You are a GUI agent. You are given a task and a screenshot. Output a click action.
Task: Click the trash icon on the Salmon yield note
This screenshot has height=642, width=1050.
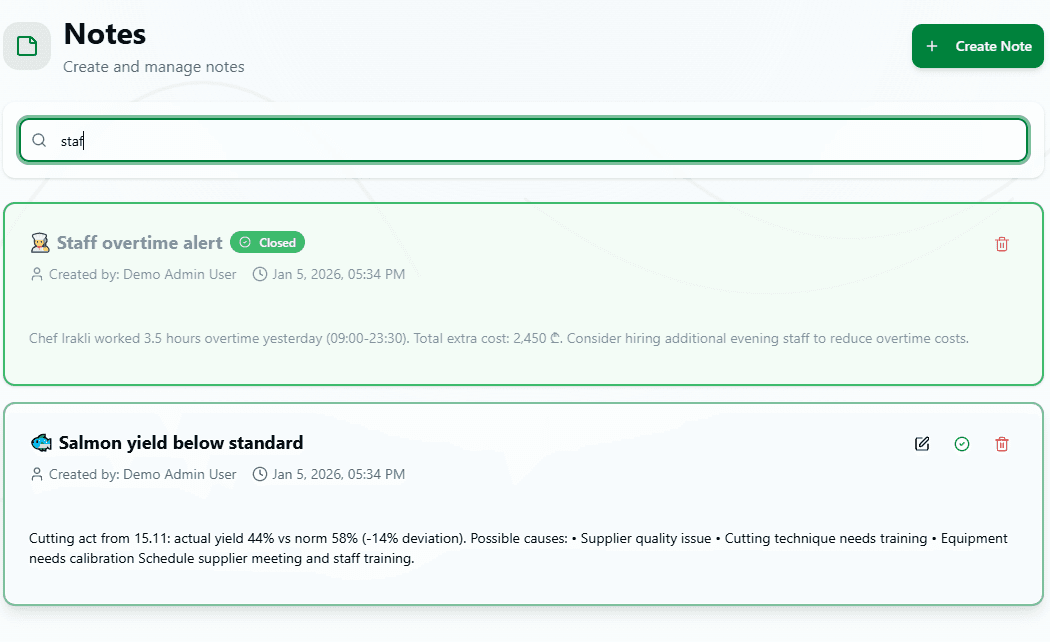1002,443
